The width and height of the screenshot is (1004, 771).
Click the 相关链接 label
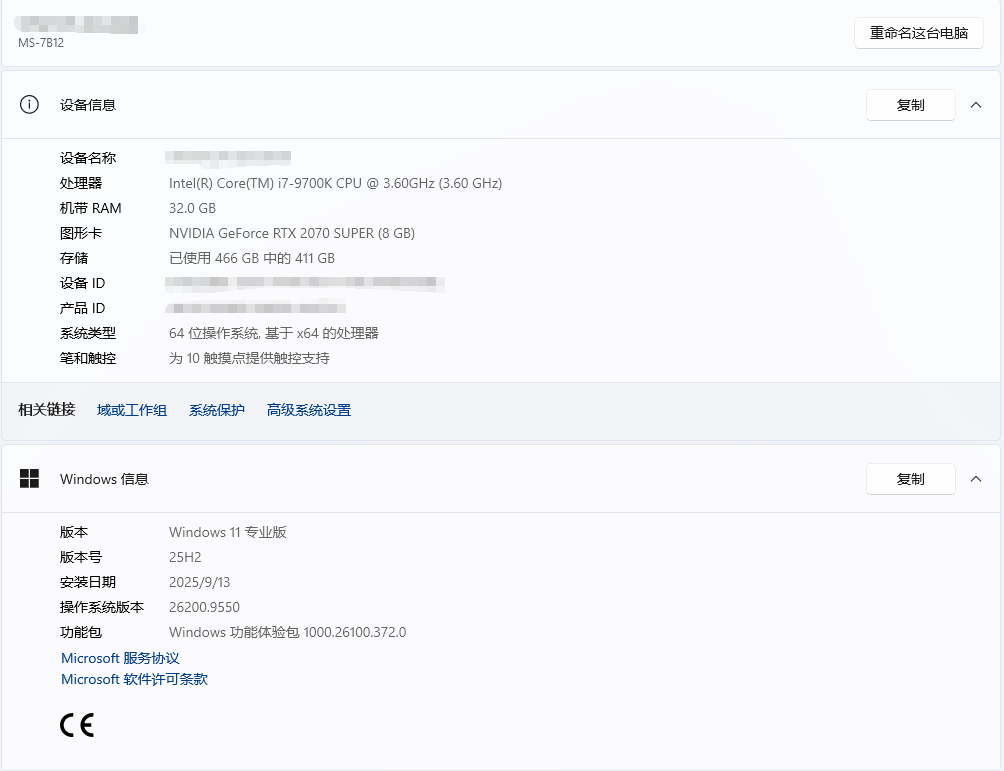47,409
